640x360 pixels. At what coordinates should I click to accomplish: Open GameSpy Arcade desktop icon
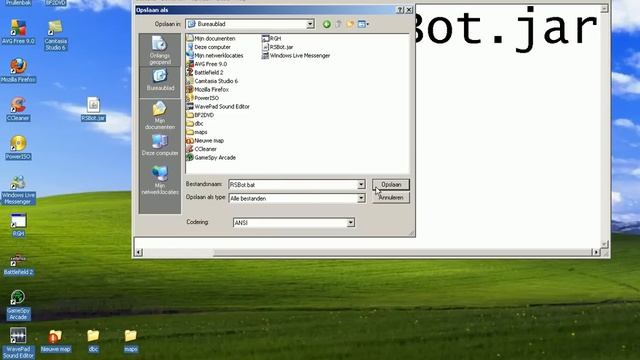click(18, 305)
